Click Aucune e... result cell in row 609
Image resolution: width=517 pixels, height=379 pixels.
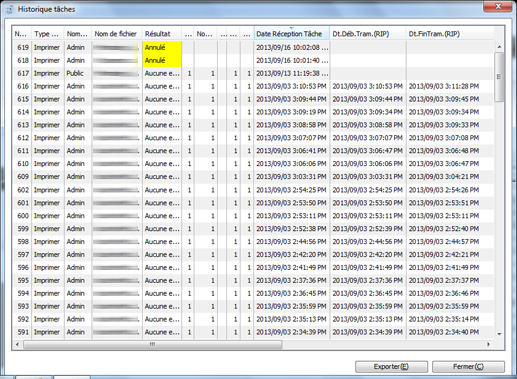[162, 177]
